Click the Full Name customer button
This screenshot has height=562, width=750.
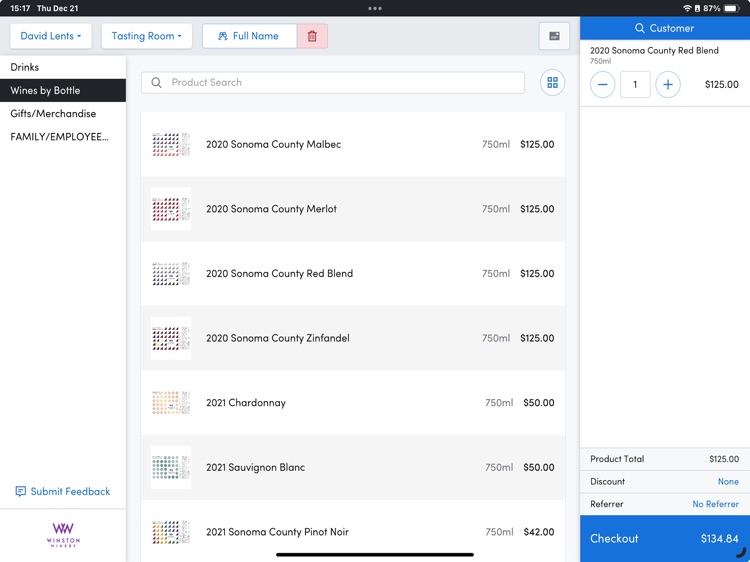(x=249, y=36)
